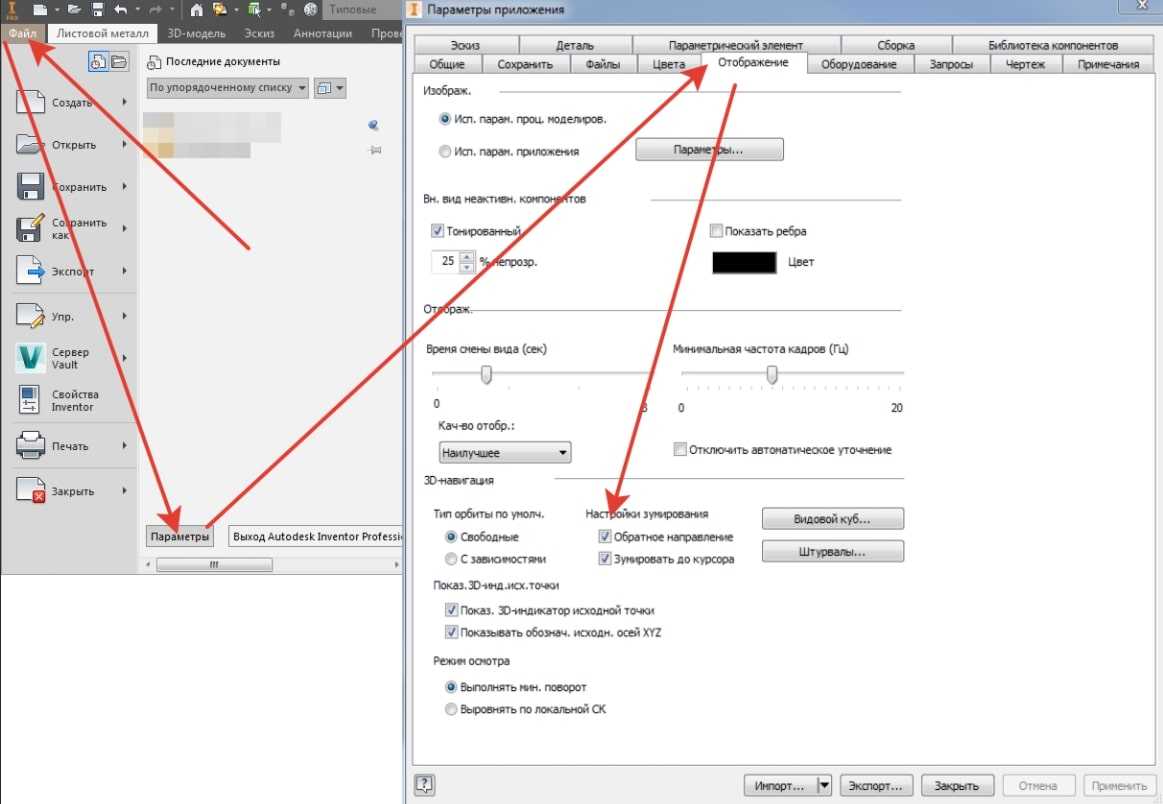Switch to the 'Цвета' tab
Screen dimensions: 1163x804
669,64
